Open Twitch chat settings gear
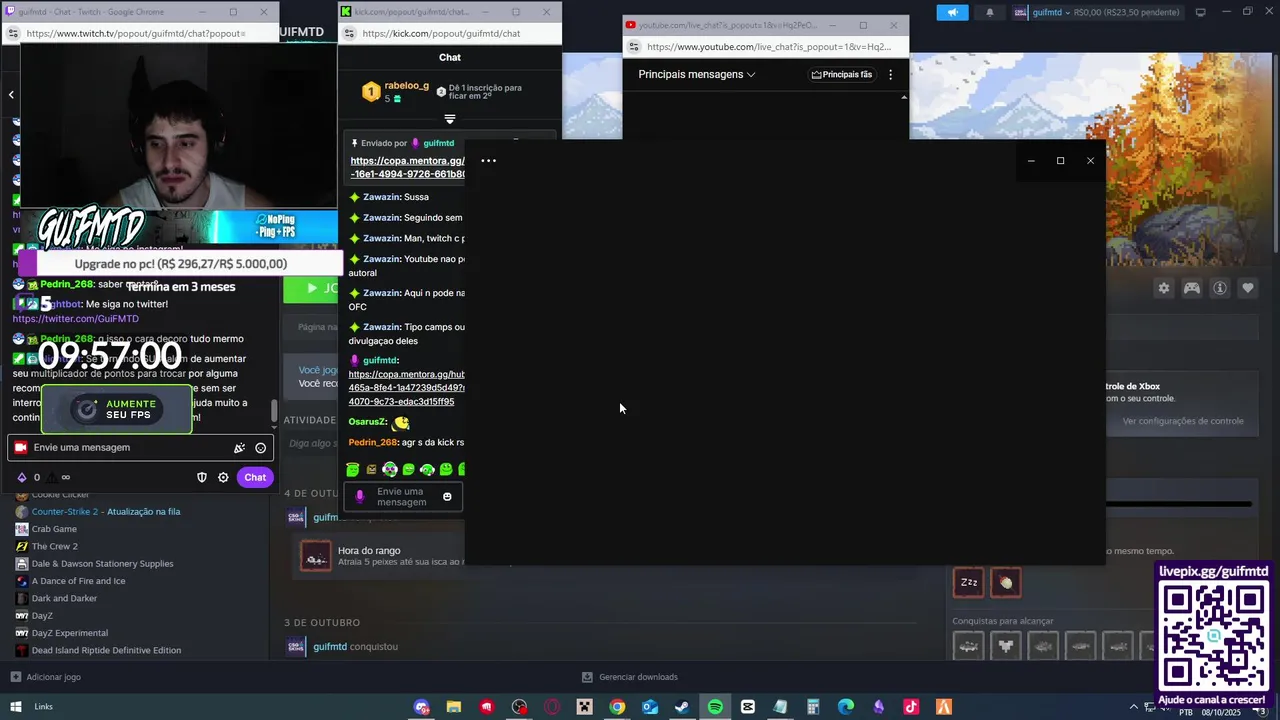The height and width of the screenshot is (720, 1280). click(x=223, y=477)
